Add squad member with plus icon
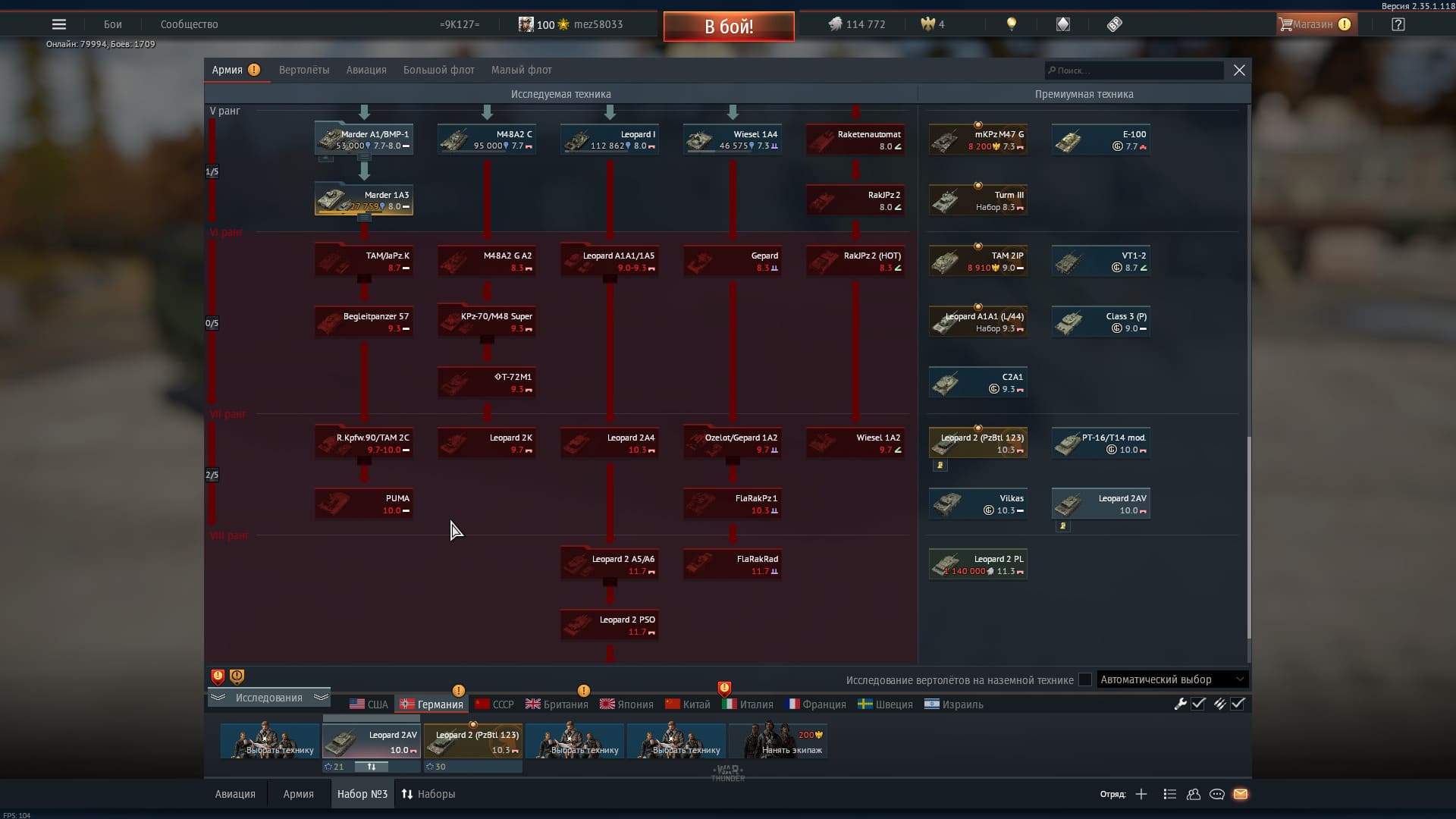This screenshot has height=819, width=1456. [1141, 794]
